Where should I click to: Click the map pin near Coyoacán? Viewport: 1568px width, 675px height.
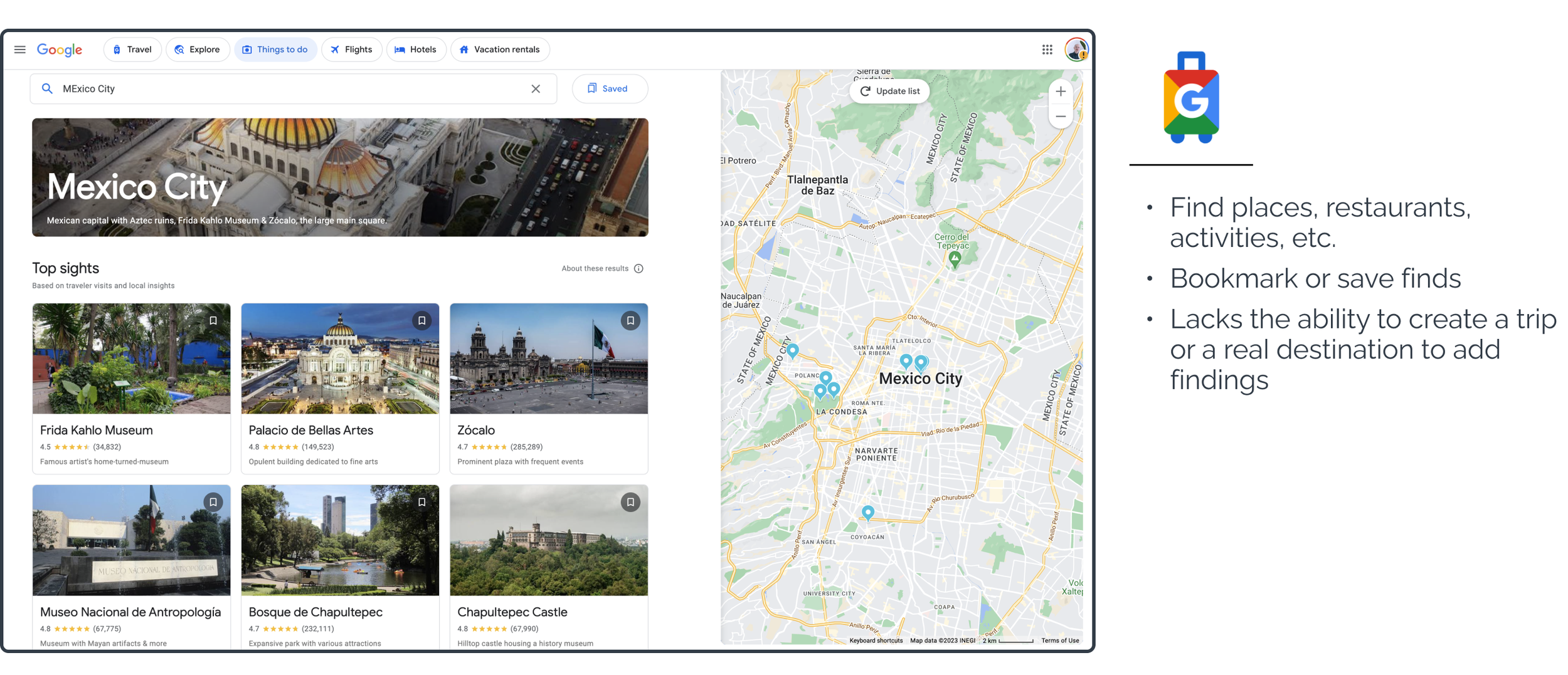point(867,513)
